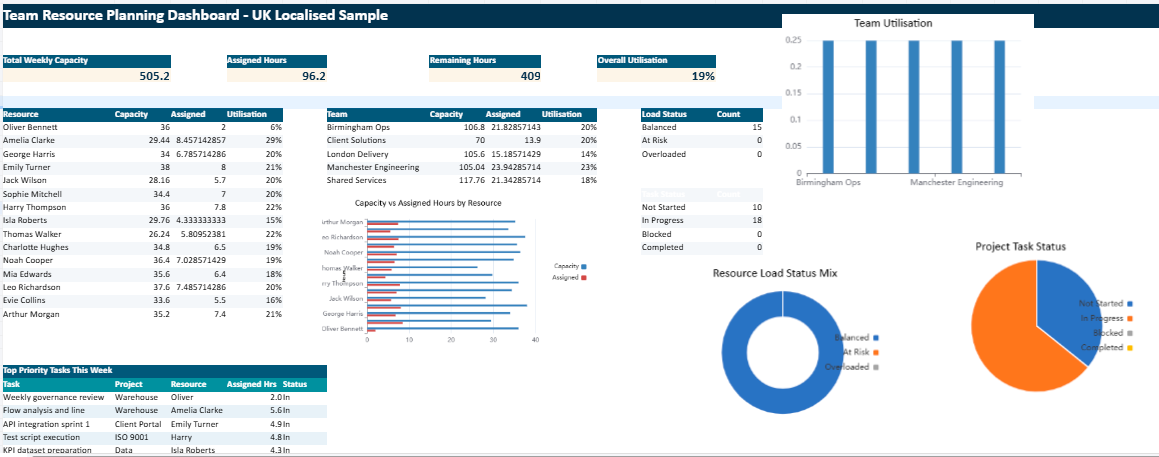Click Oliver Bennett in the Resource table

pyautogui.click(x=30, y=127)
